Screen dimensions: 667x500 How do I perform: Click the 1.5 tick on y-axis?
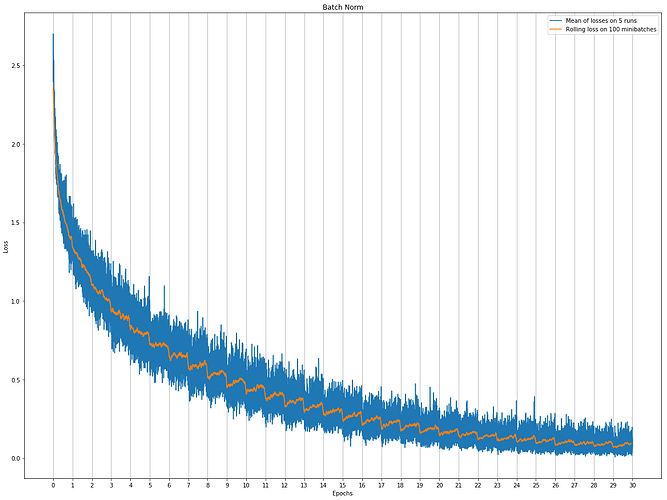click(14, 223)
